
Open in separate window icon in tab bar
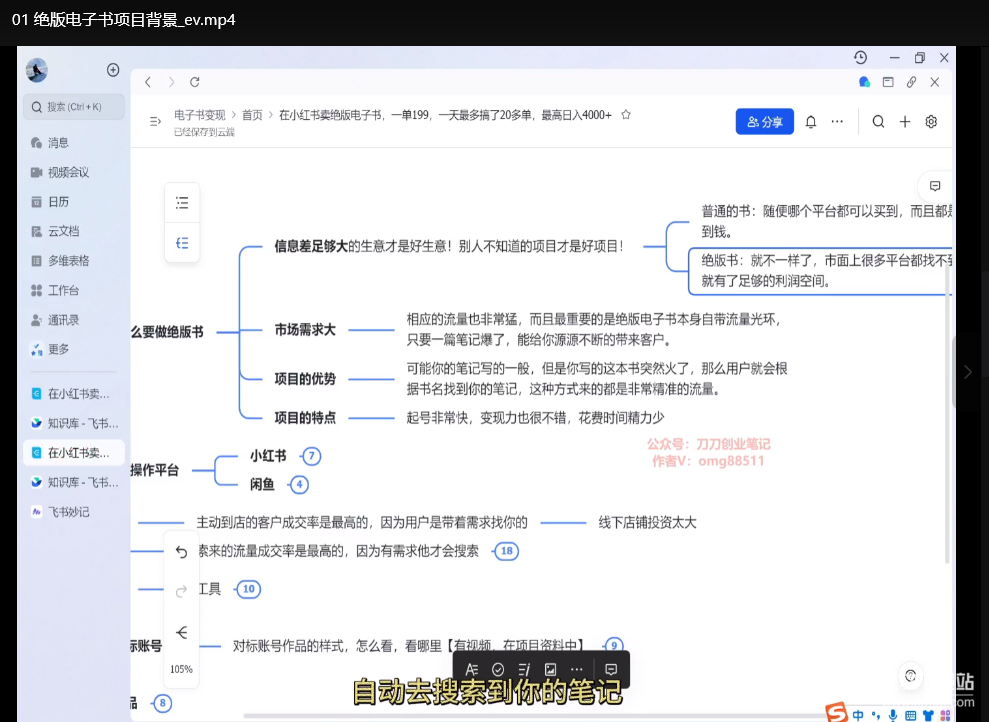(x=888, y=82)
